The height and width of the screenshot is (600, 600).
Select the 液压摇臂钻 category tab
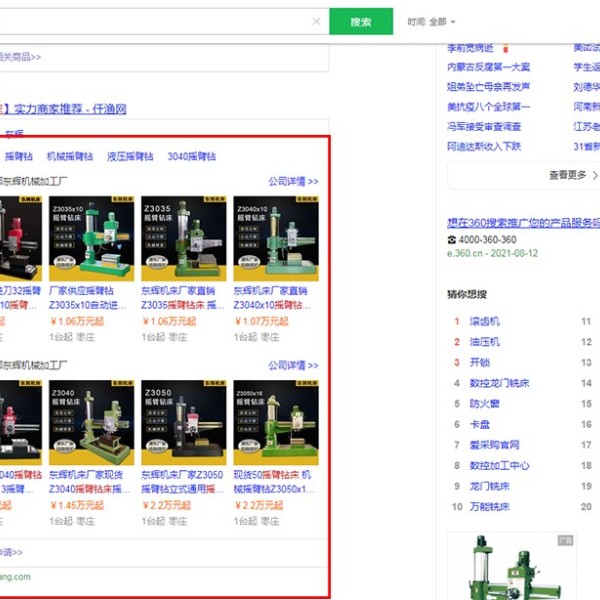point(130,156)
